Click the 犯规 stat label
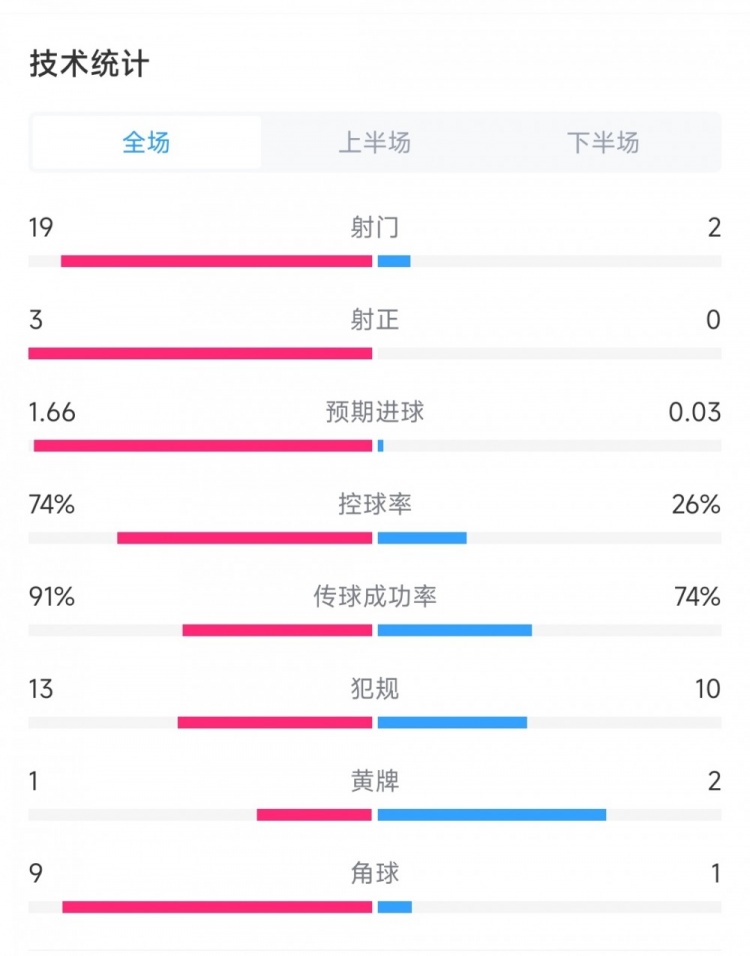Viewport: 750px width, 956px height. 375,689
